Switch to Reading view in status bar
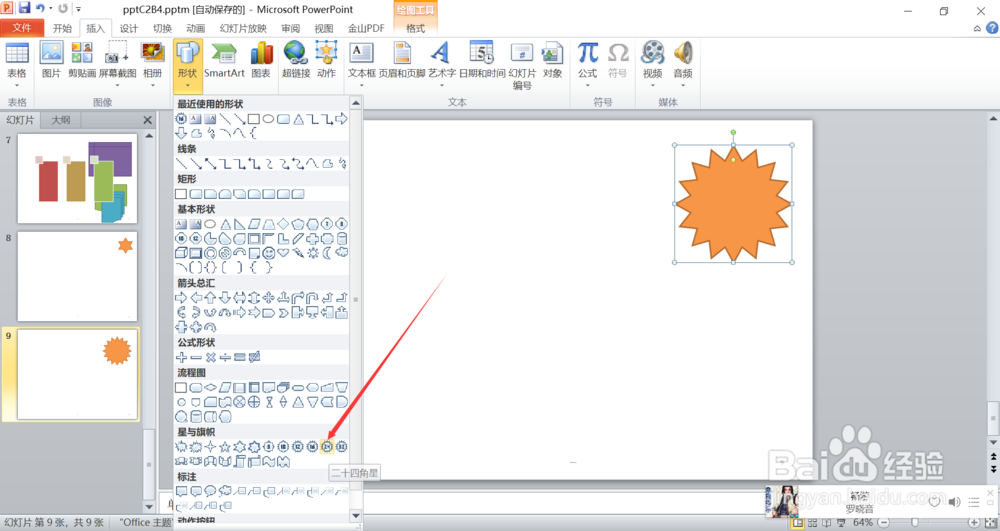1000x531 pixels. tap(827, 522)
